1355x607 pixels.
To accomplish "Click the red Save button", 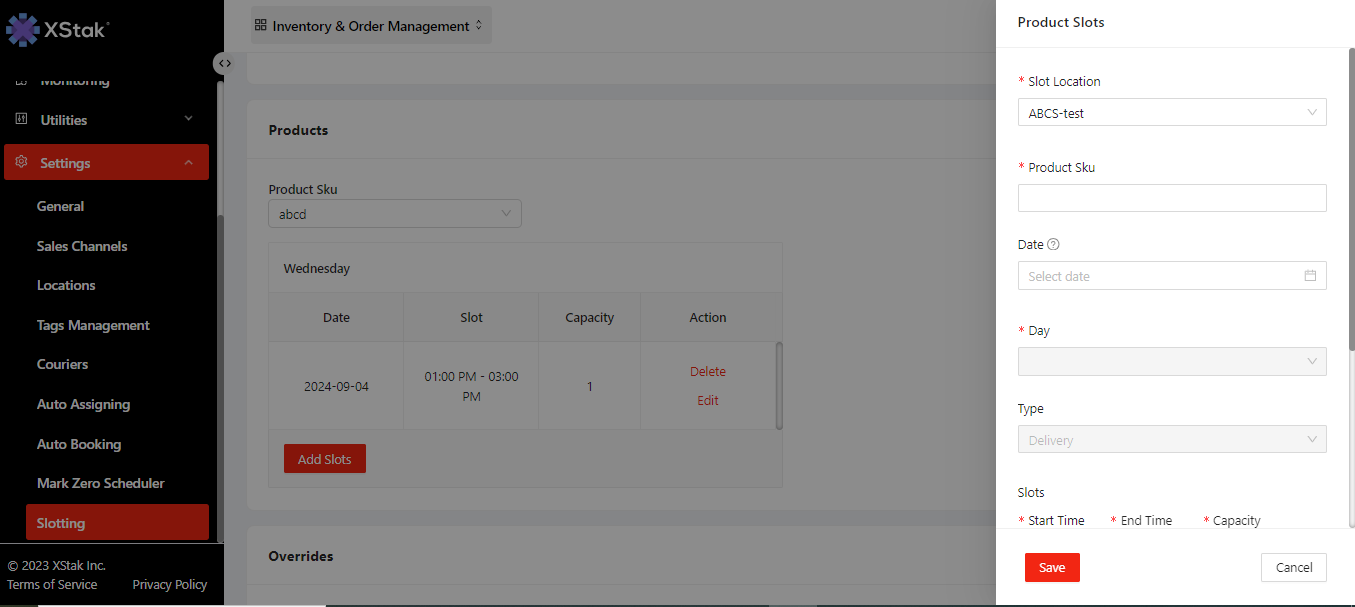I will click(x=1052, y=567).
